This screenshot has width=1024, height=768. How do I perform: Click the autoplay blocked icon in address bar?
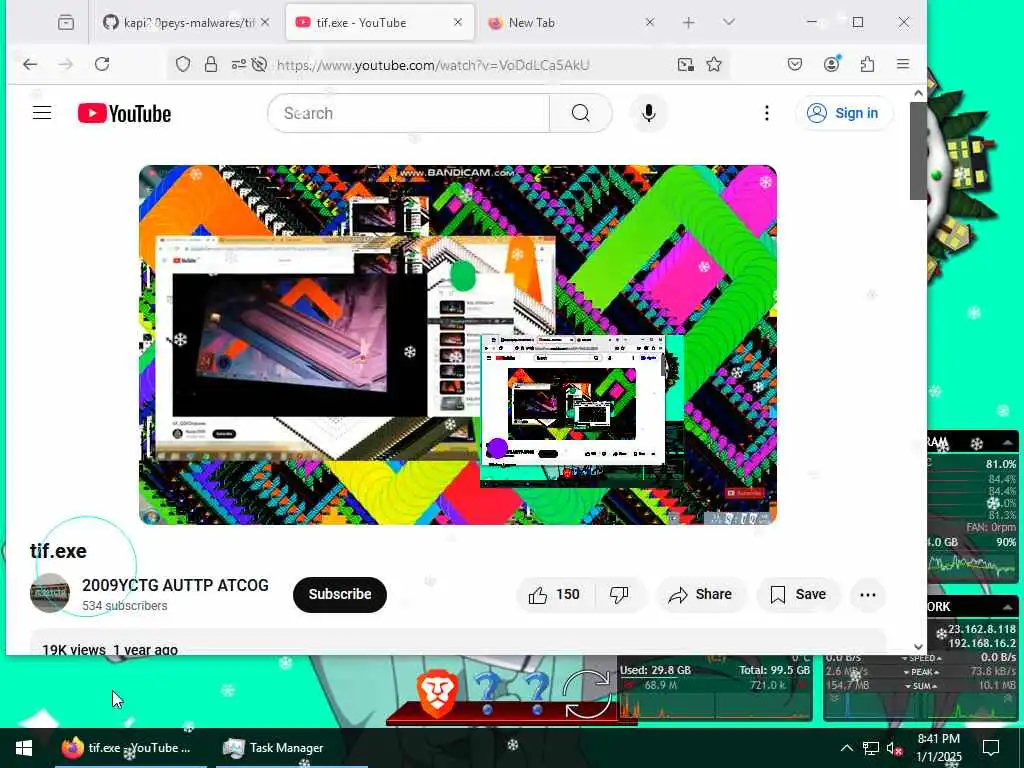pyautogui.click(x=259, y=64)
